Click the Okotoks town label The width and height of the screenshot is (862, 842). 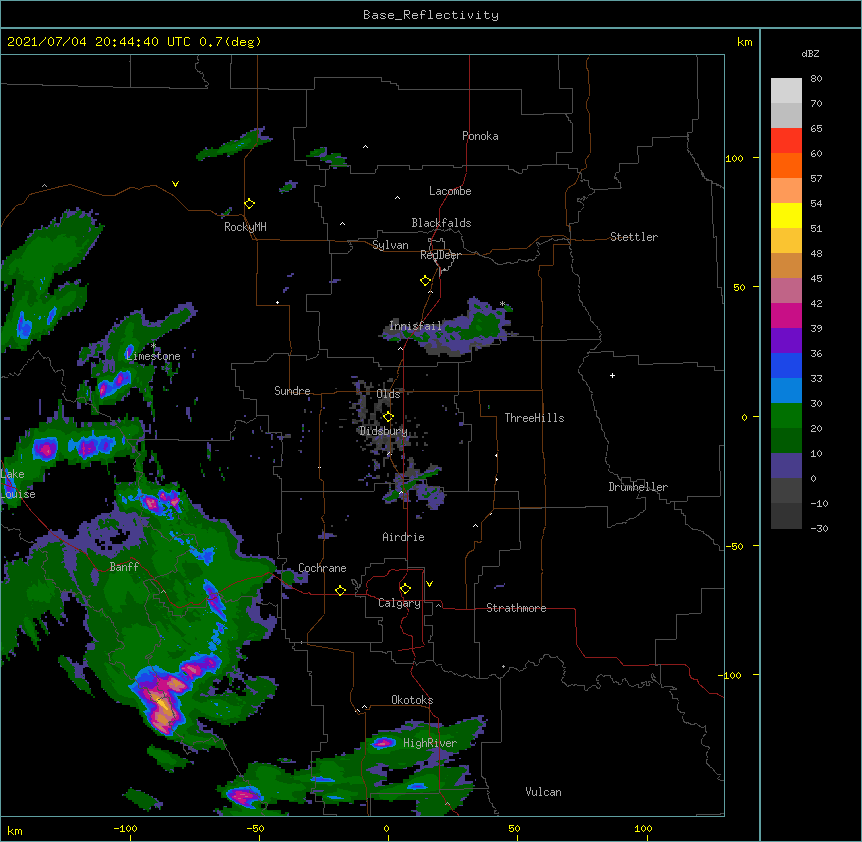click(412, 700)
